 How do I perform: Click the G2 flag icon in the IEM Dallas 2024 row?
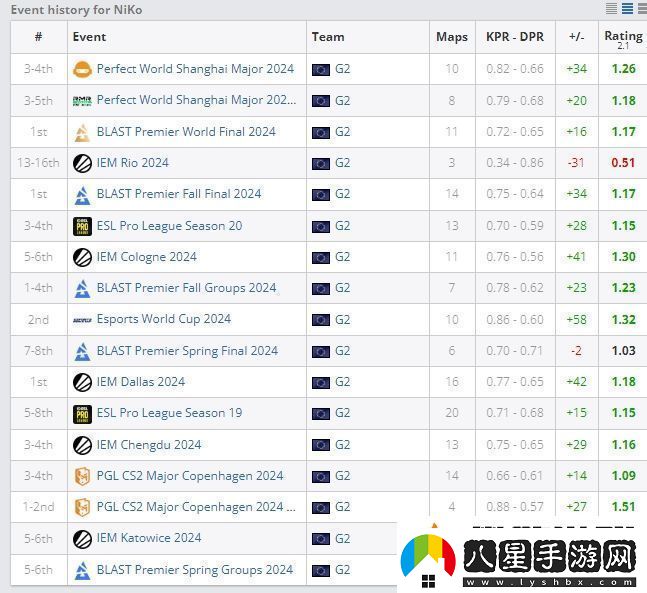pos(321,383)
